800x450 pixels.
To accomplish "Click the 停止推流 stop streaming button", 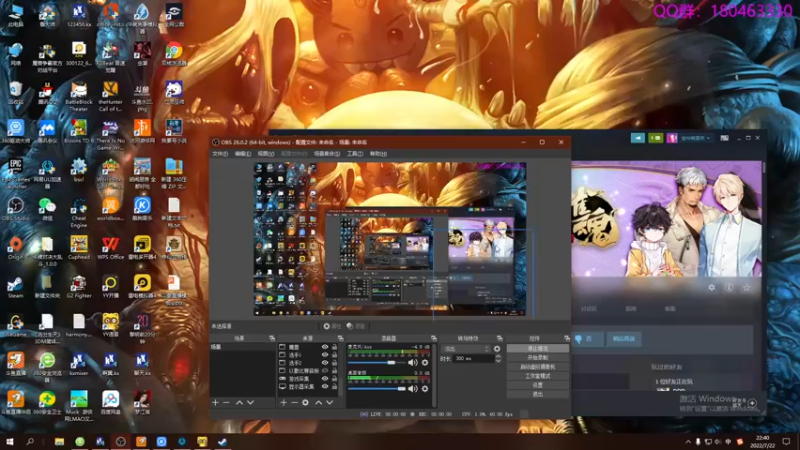I will [x=538, y=348].
